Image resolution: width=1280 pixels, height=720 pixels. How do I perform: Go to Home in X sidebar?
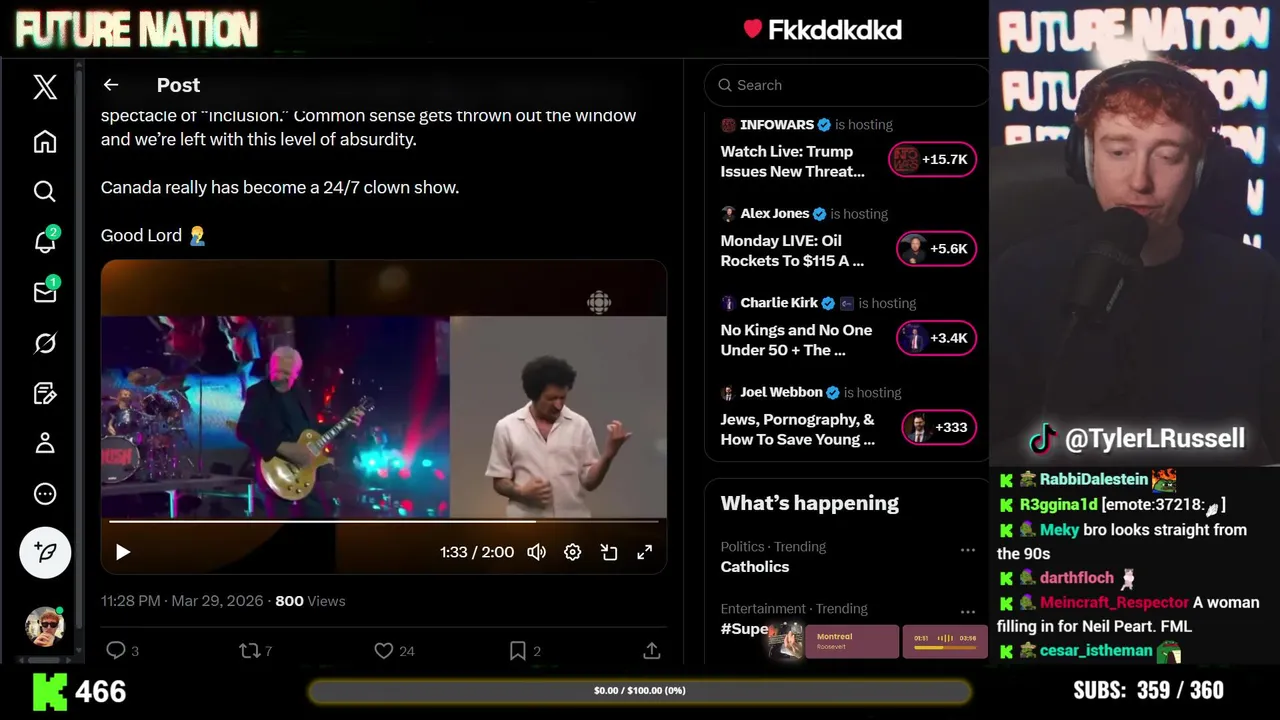click(45, 141)
